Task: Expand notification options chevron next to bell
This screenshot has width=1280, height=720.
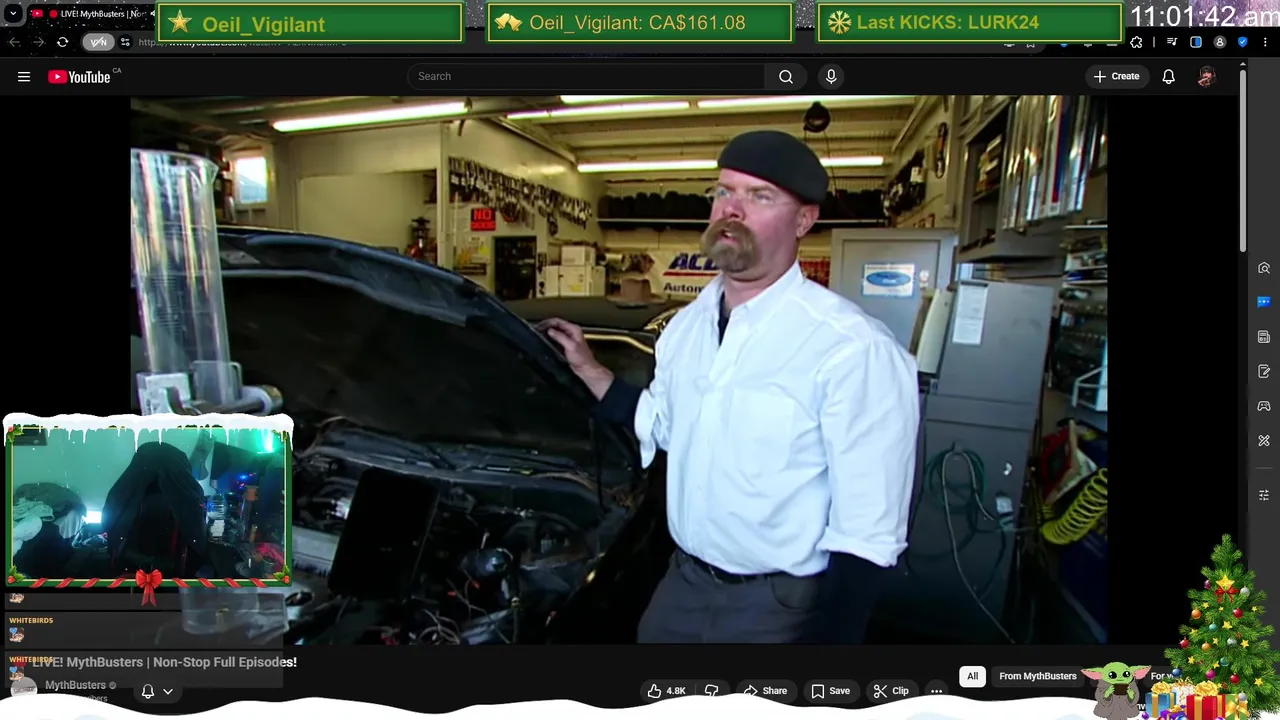Action: tap(168, 691)
